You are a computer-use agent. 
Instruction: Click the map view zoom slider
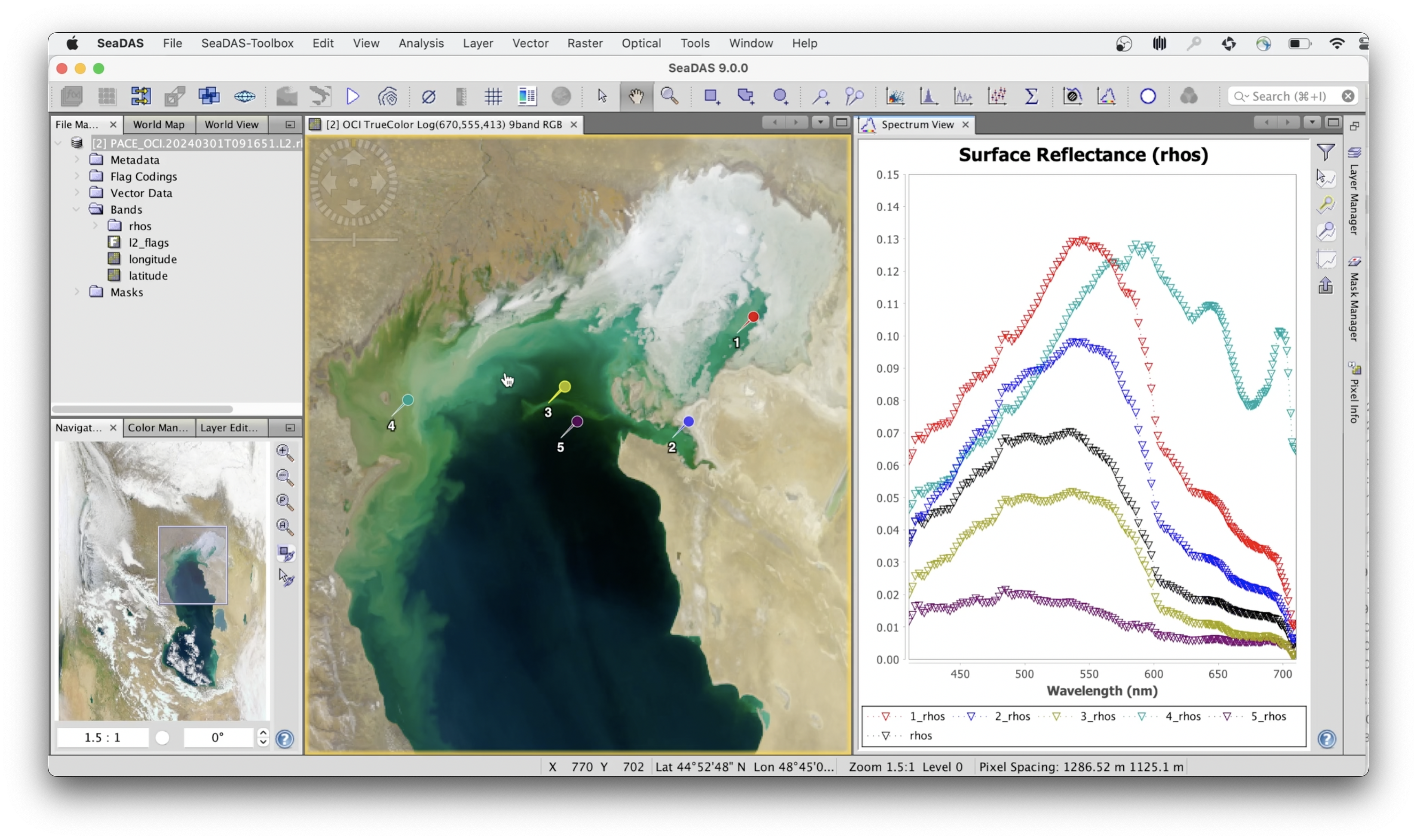click(x=354, y=240)
